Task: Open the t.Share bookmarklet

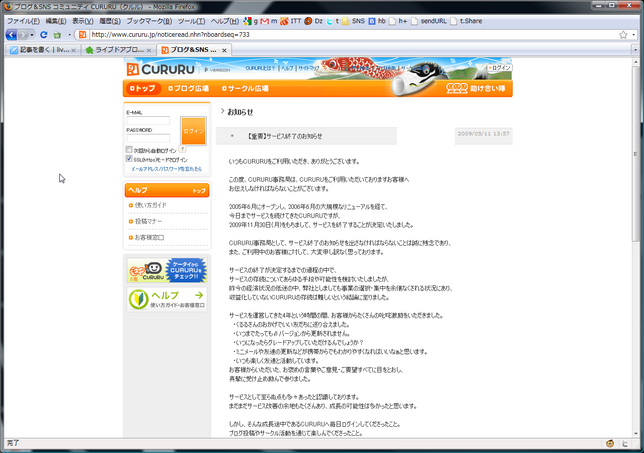Action: coord(466,21)
